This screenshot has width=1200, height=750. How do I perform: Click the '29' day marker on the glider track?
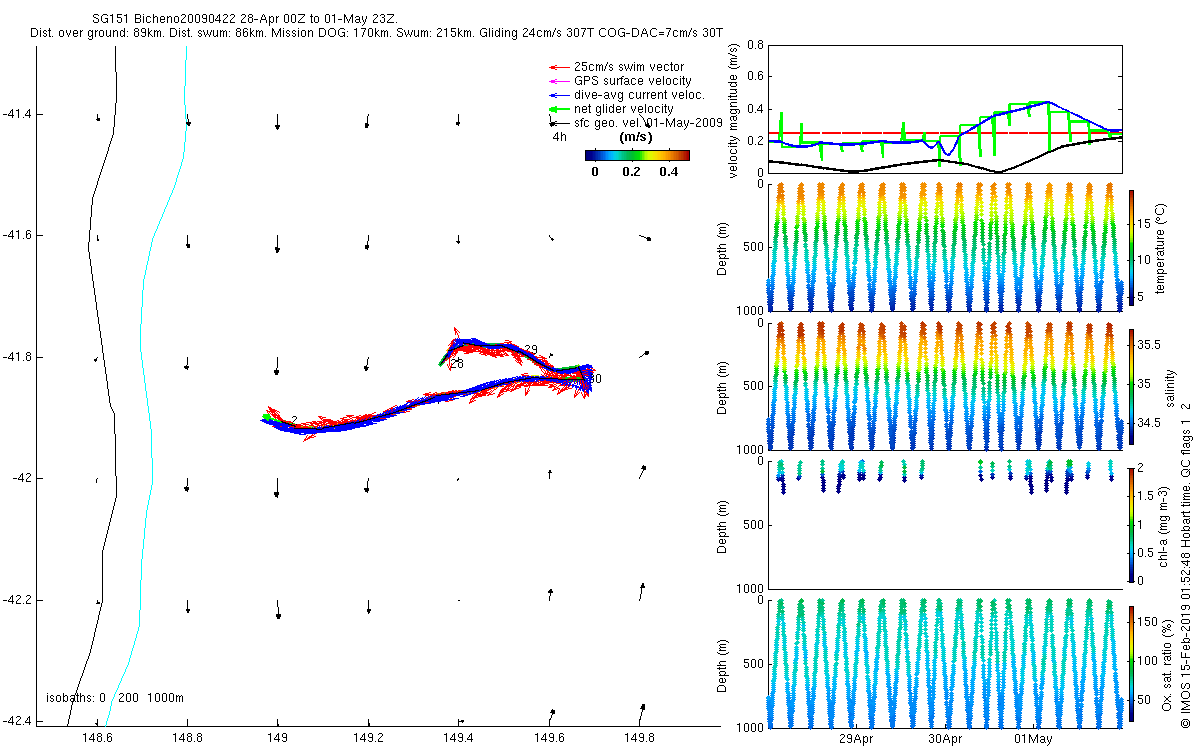(531, 349)
